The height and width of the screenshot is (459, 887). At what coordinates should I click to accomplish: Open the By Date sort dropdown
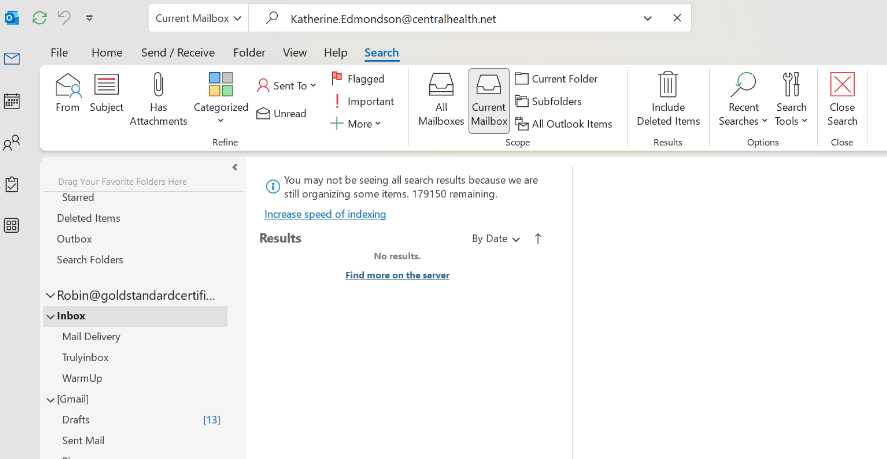[x=496, y=239]
